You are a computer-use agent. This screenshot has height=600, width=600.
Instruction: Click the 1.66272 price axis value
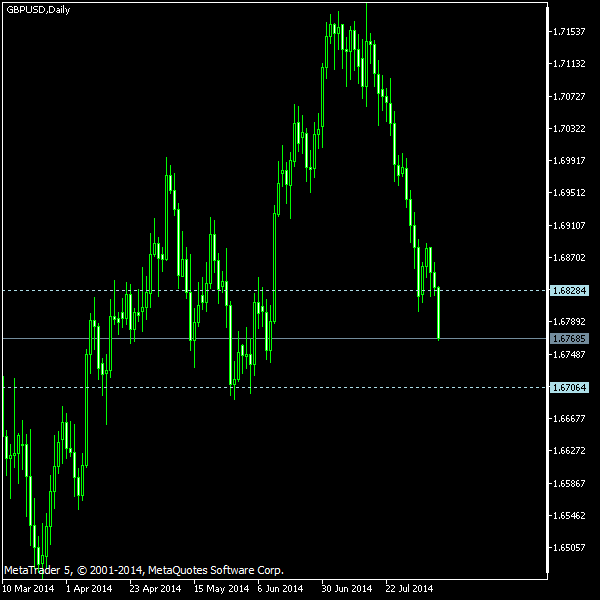coord(569,451)
